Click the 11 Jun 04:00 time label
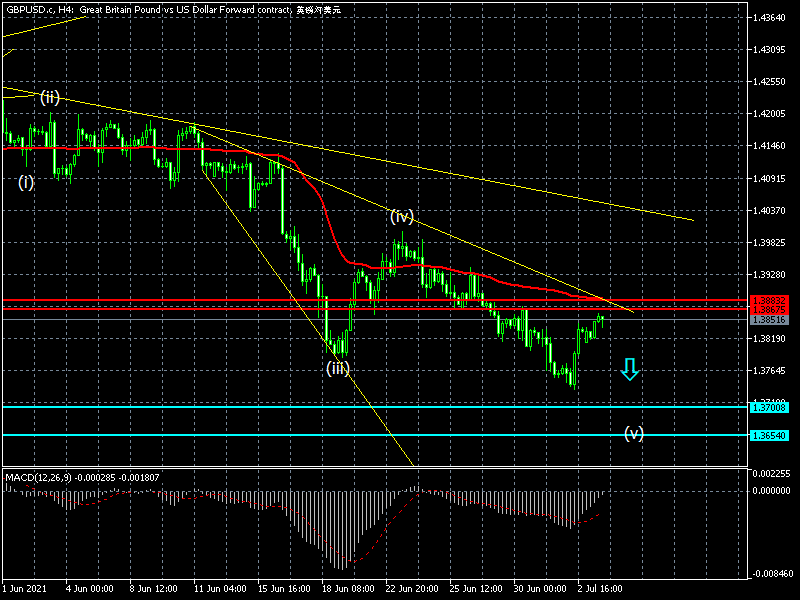Screen dimensions: 800x600 [x=220, y=589]
